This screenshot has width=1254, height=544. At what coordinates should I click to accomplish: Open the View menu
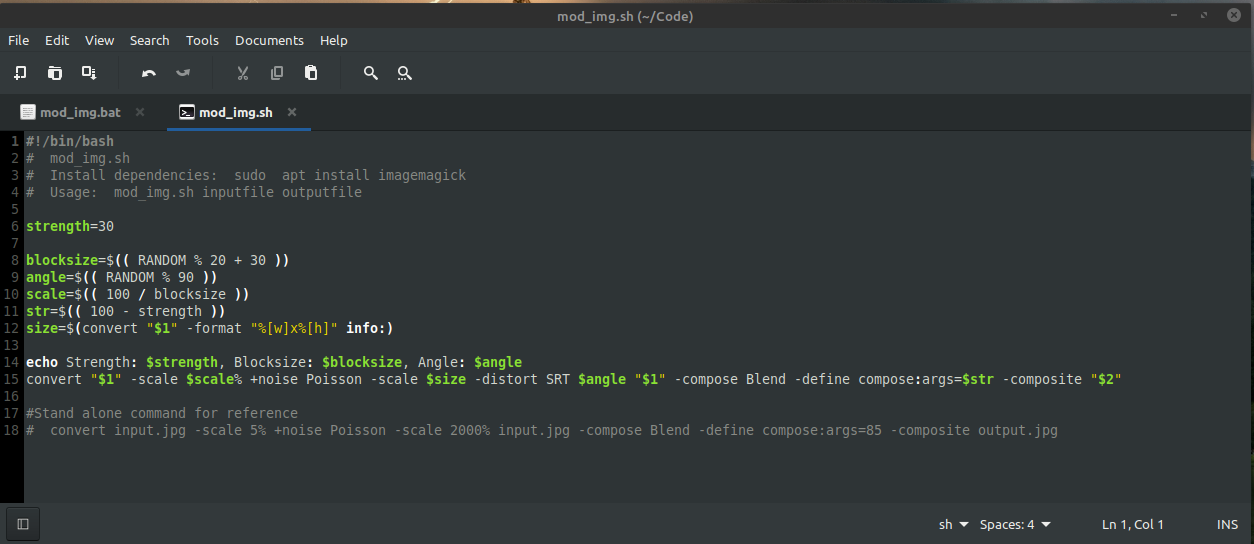tap(100, 41)
